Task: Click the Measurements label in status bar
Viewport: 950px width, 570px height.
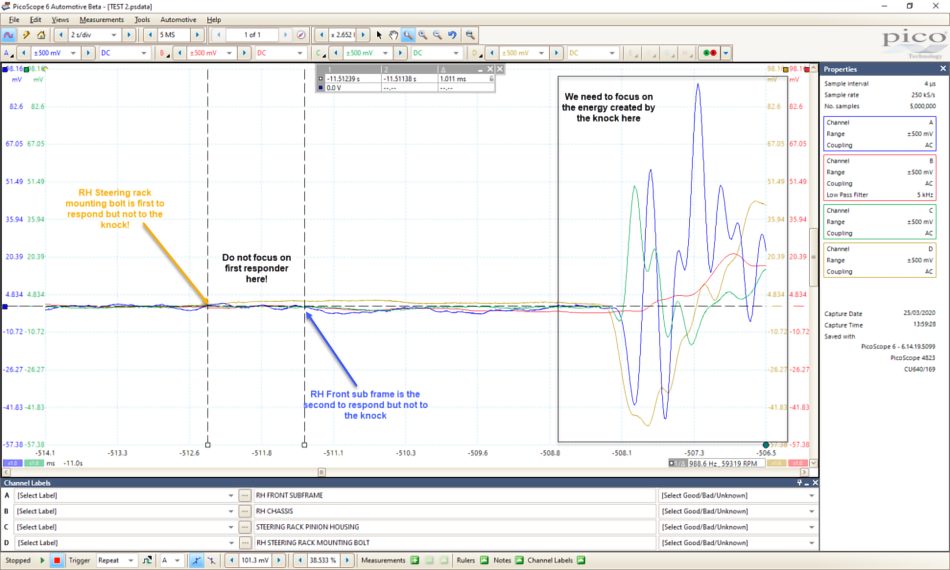Action: (383, 560)
